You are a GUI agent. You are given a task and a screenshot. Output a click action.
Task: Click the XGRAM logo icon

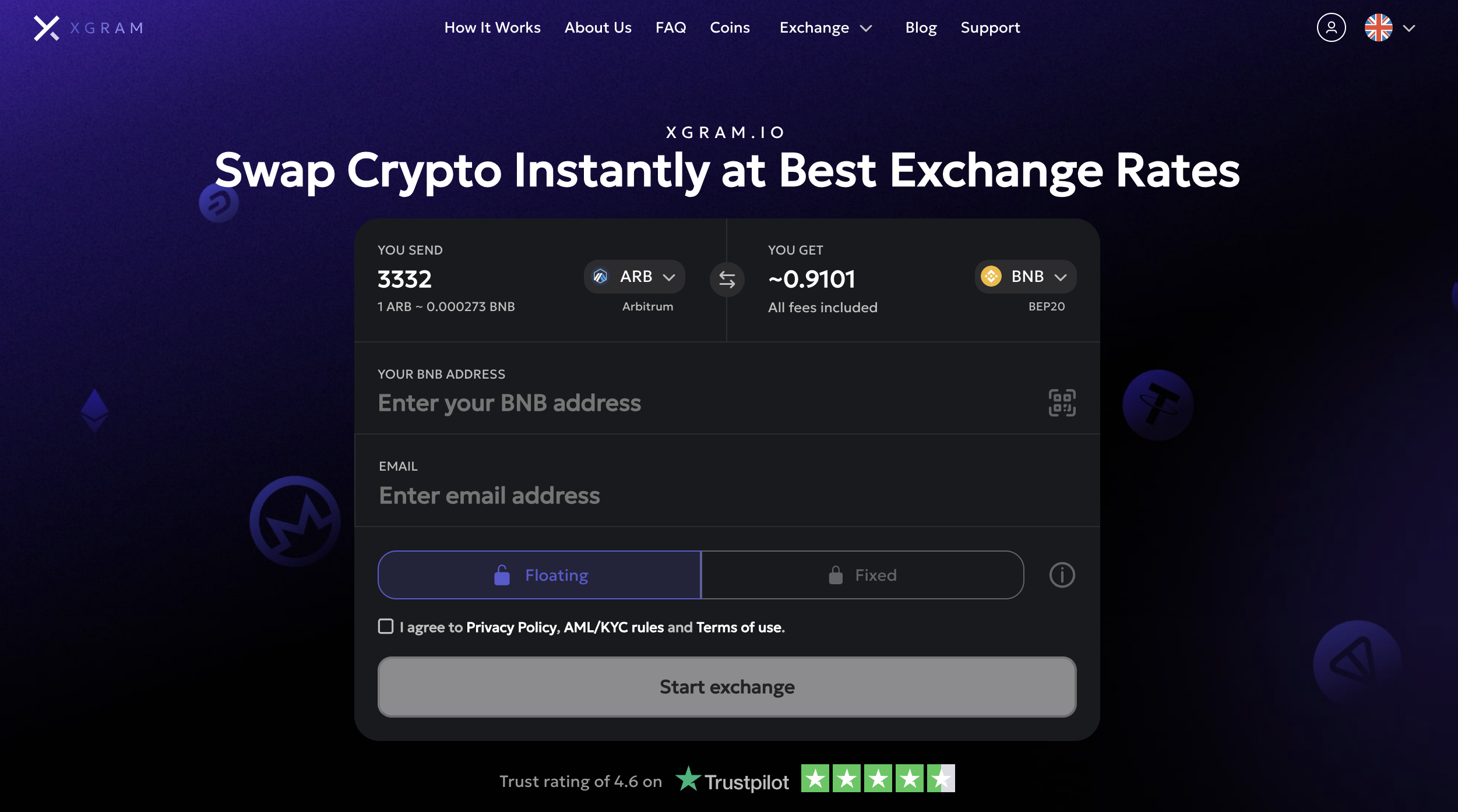click(47, 28)
